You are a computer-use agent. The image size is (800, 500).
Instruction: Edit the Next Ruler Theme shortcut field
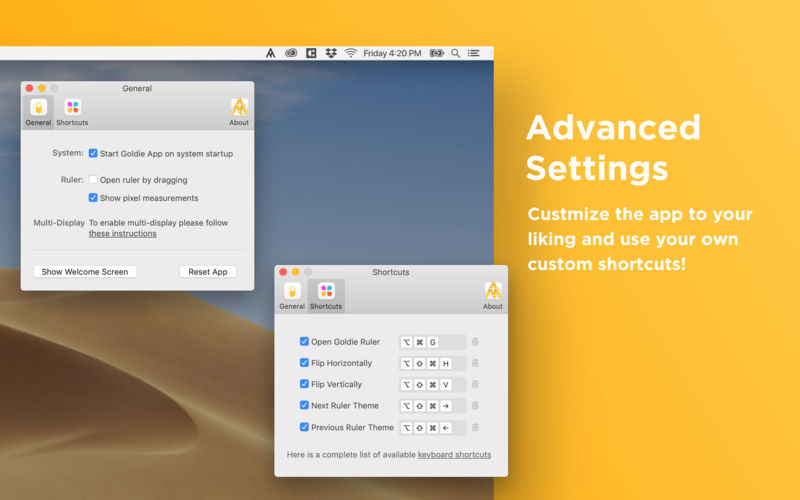click(433, 406)
